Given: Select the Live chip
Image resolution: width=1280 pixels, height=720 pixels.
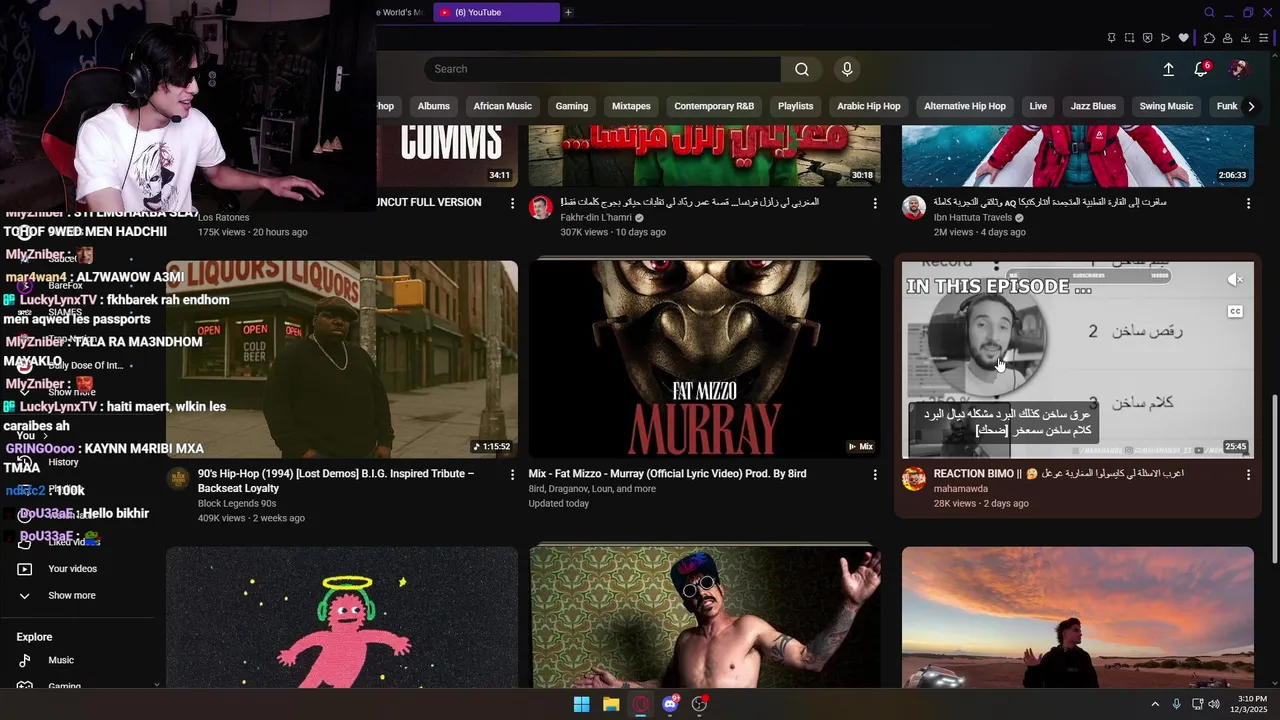Looking at the screenshot, I should pos(1038,106).
